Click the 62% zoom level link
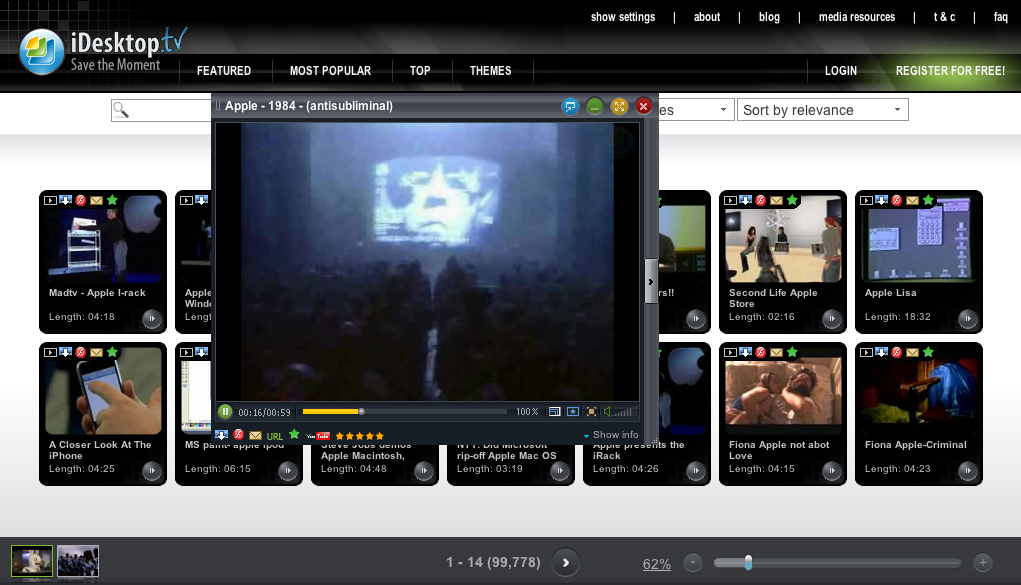This screenshot has height=585, width=1021. 656,564
